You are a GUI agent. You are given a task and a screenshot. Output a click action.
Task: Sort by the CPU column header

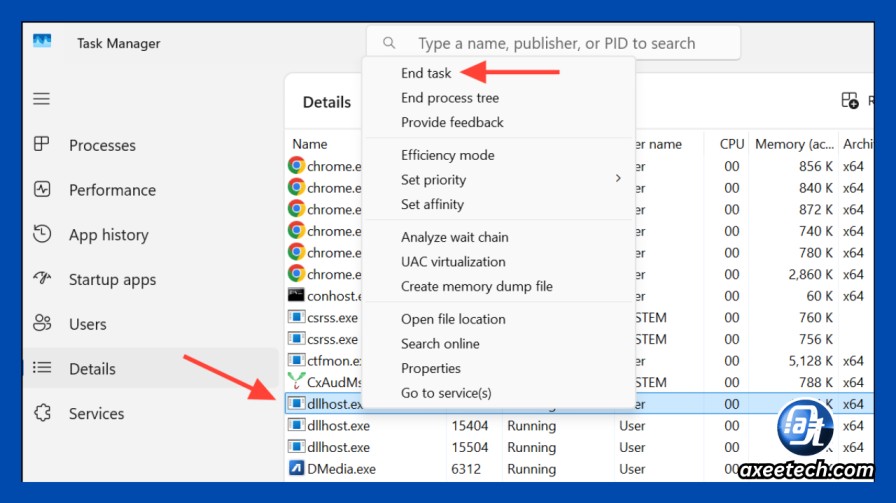click(731, 144)
